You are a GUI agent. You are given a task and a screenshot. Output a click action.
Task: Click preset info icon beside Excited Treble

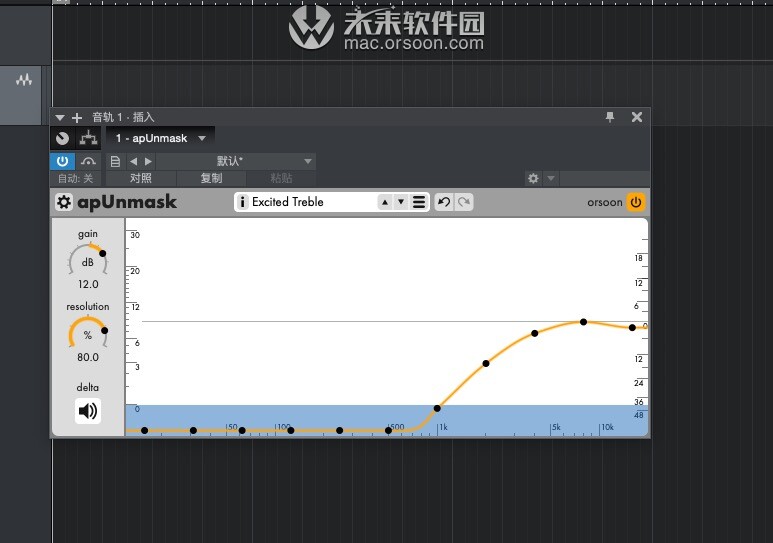click(x=242, y=202)
